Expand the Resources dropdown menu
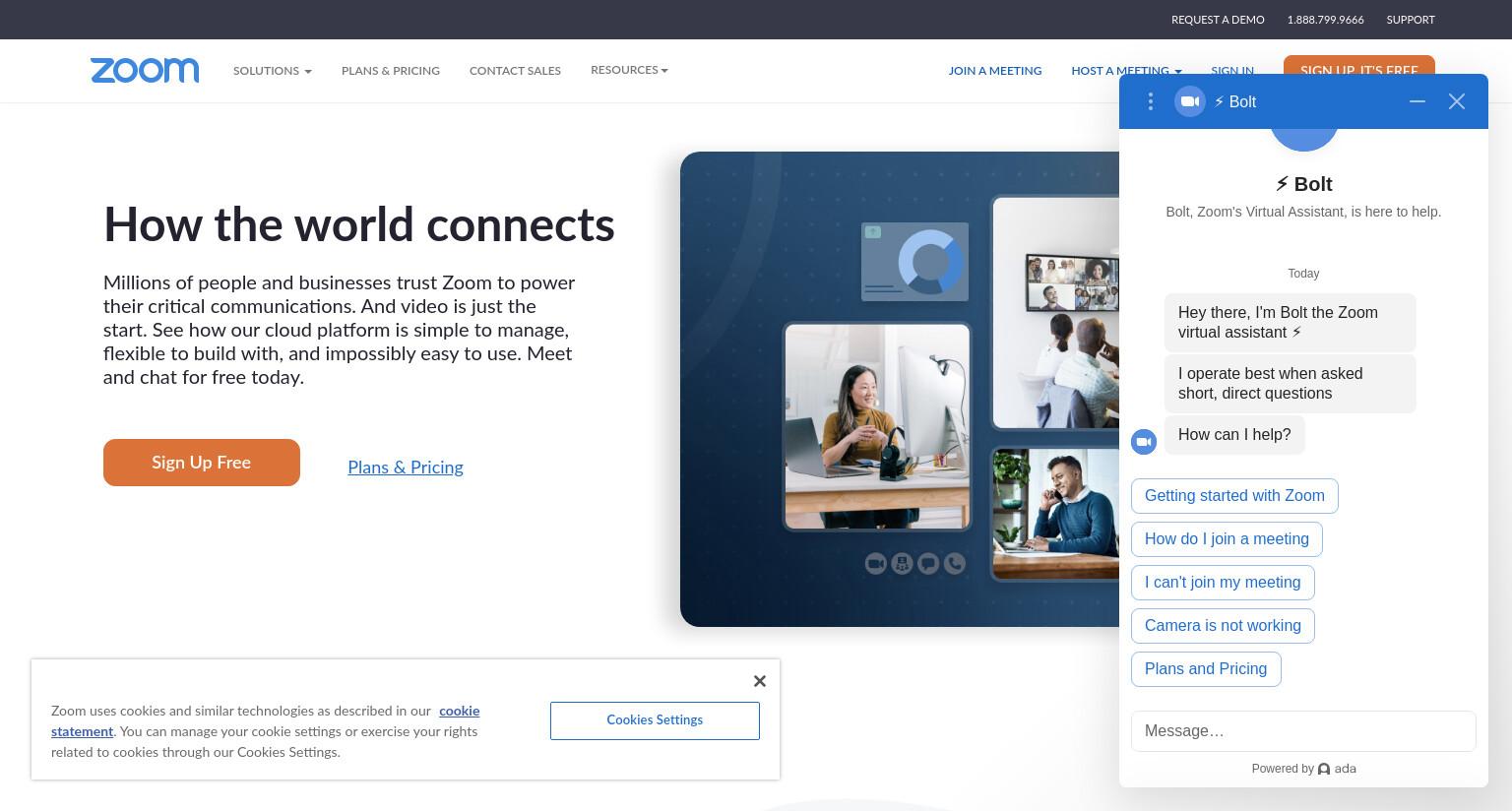1512x811 pixels. (629, 70)
